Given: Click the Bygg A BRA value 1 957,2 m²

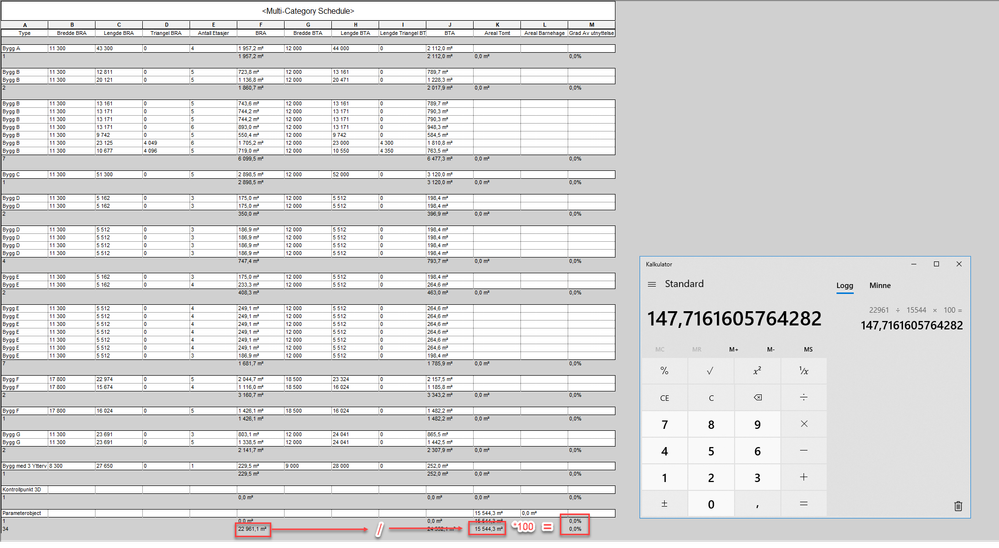Looking at the screenshot, I should pos(261,48).
